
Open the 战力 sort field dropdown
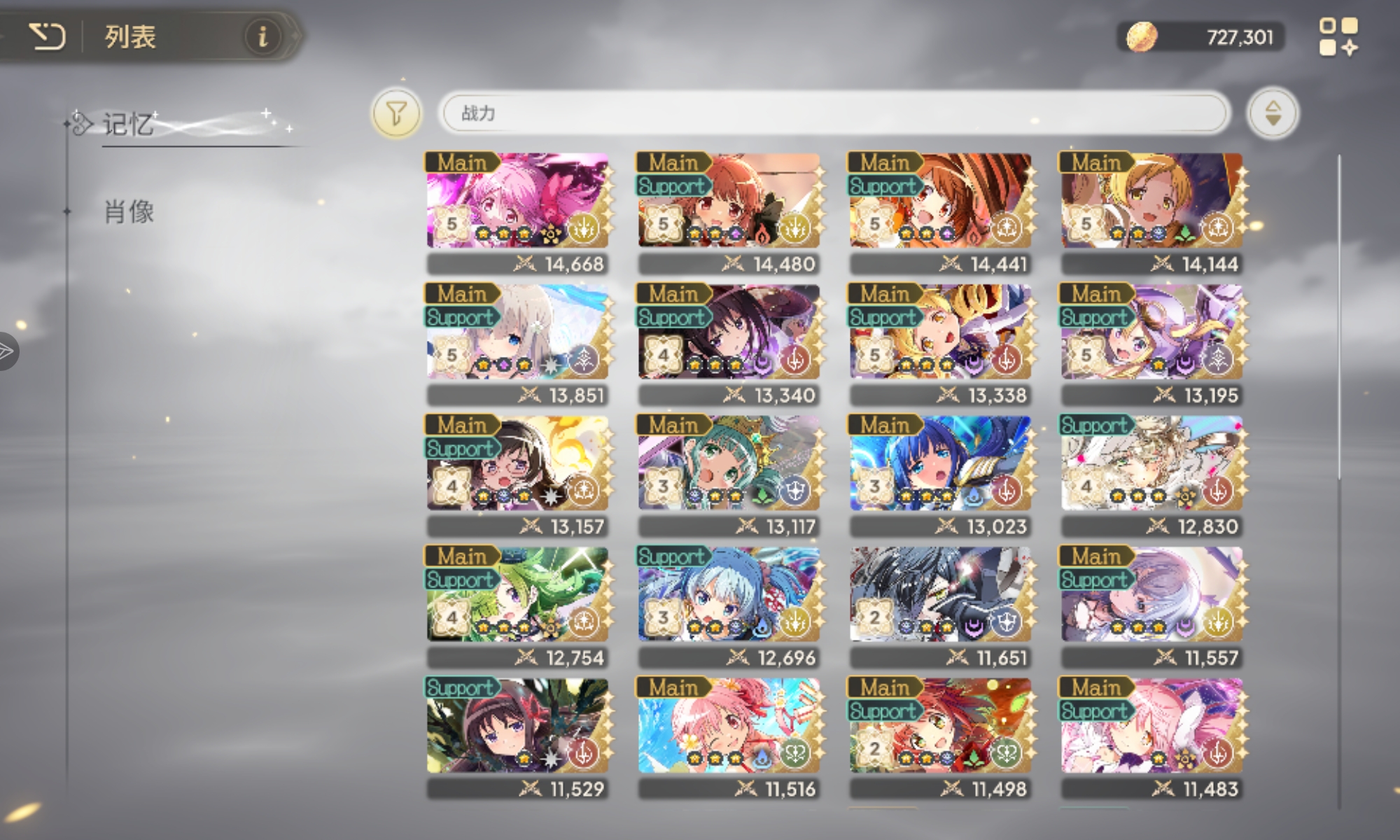[833, 113]
